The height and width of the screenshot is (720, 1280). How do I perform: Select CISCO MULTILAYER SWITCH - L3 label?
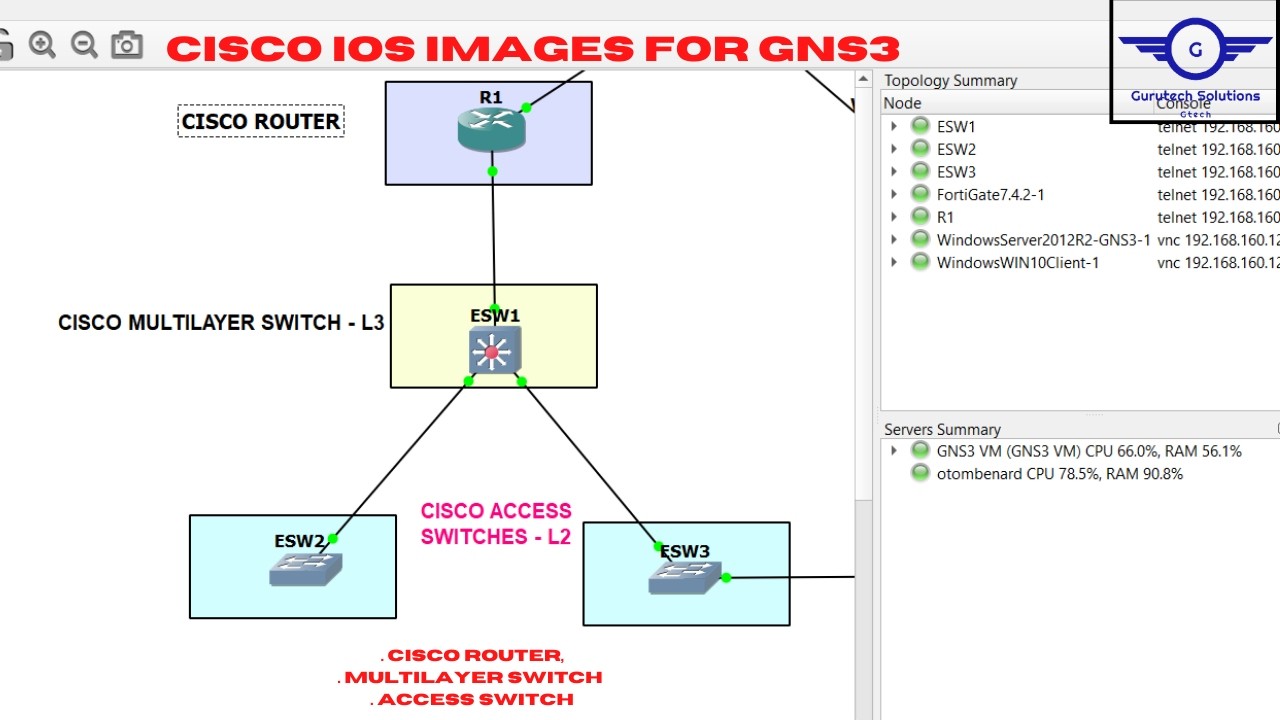pos(221,323)
